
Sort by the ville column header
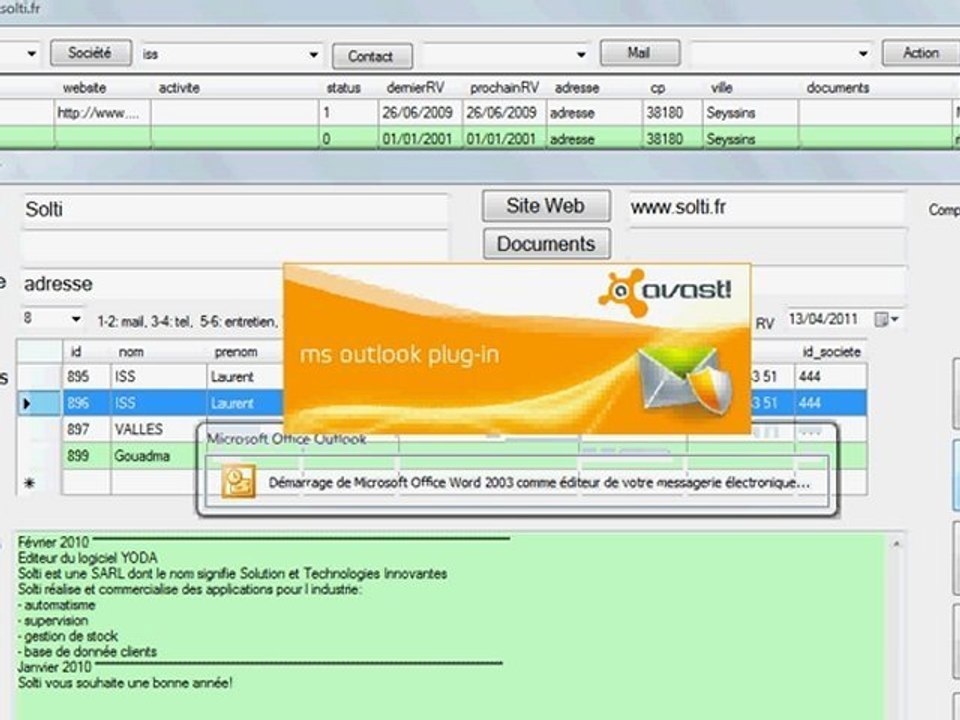pyautogui.click(x=721, y=88)
